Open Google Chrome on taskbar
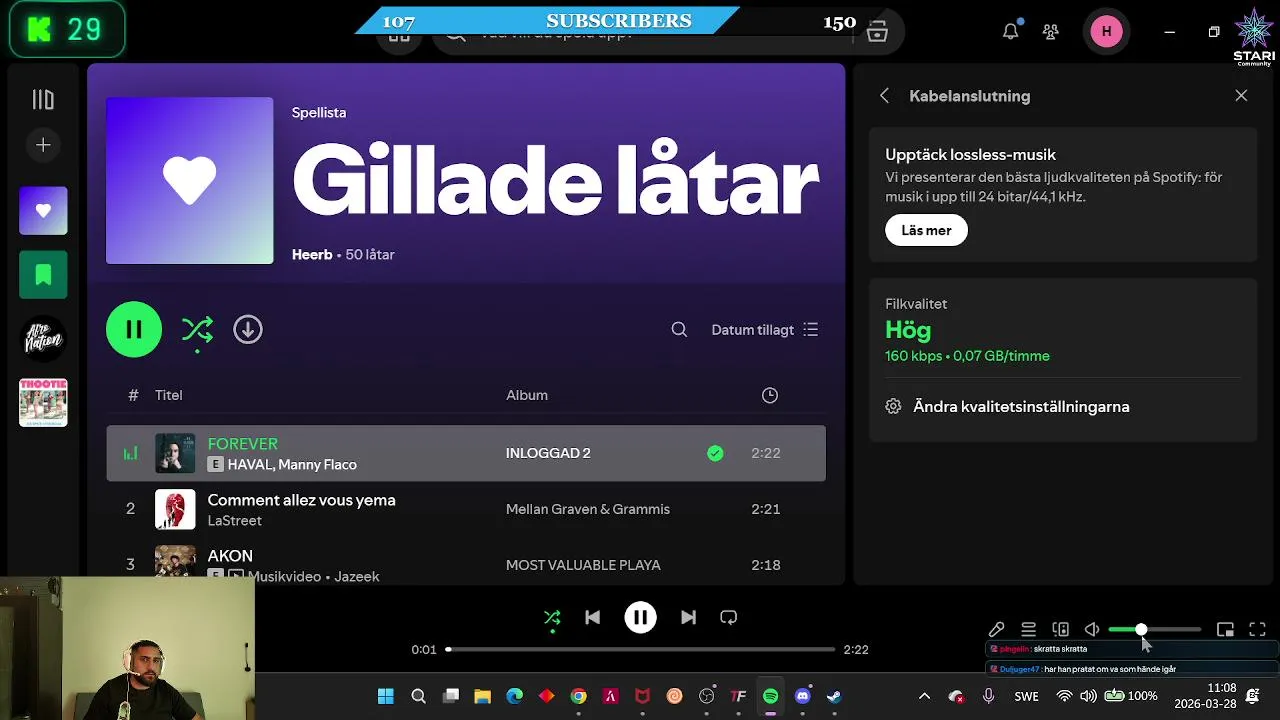Viewport: 1280px width, 720px height. (578, 696)
